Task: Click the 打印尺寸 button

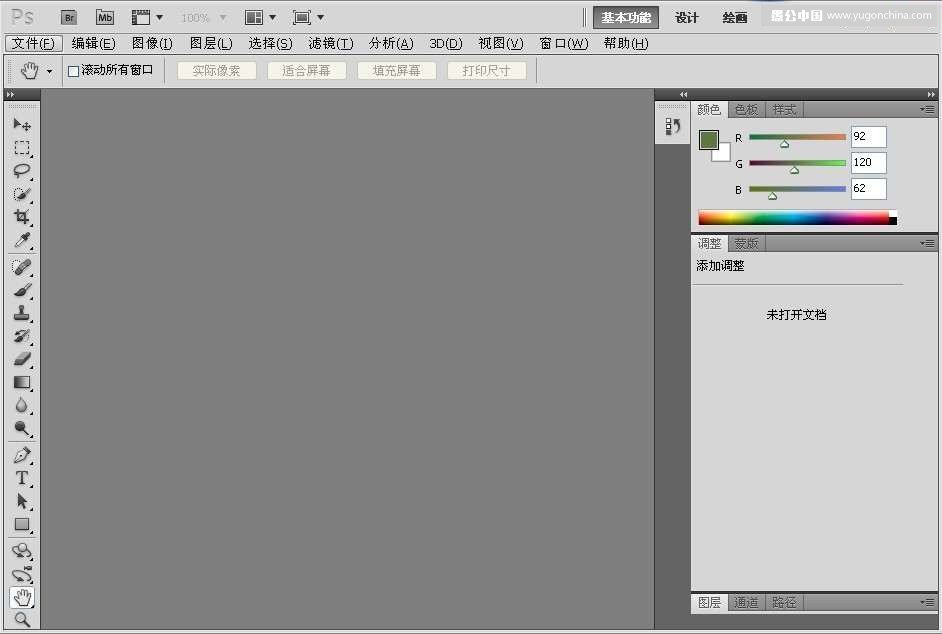Action: [487, 71]
